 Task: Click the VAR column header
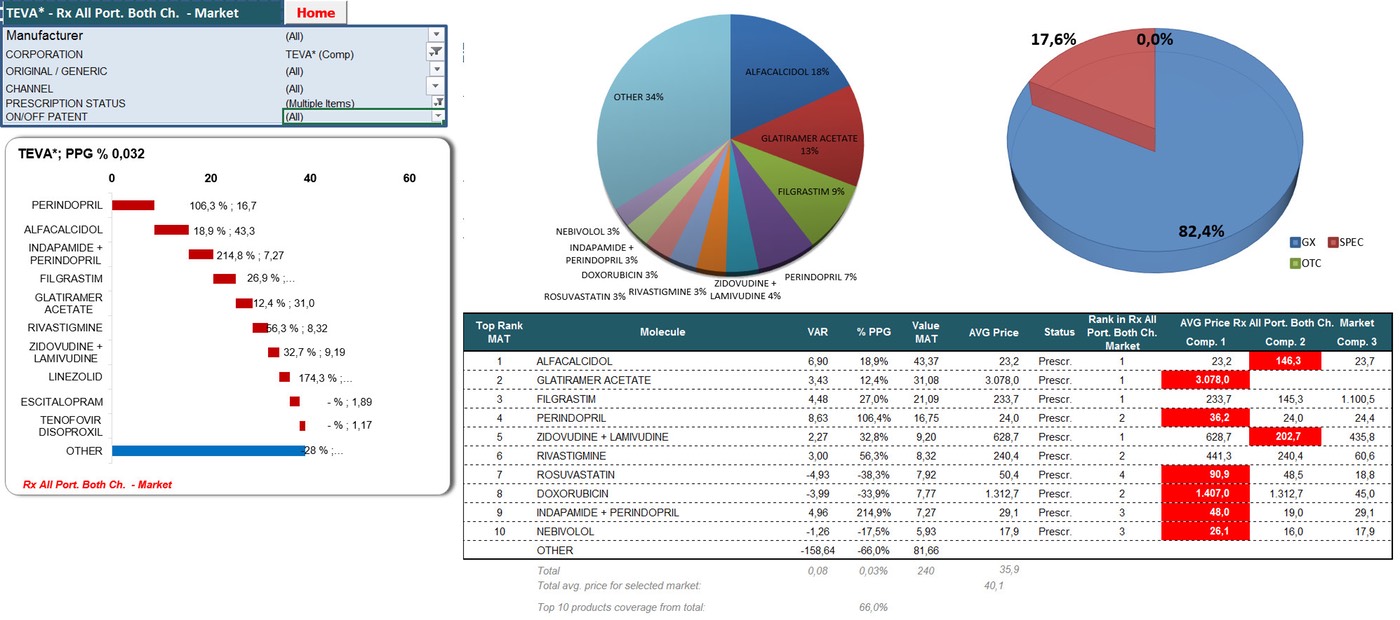[x=817, y=332]
